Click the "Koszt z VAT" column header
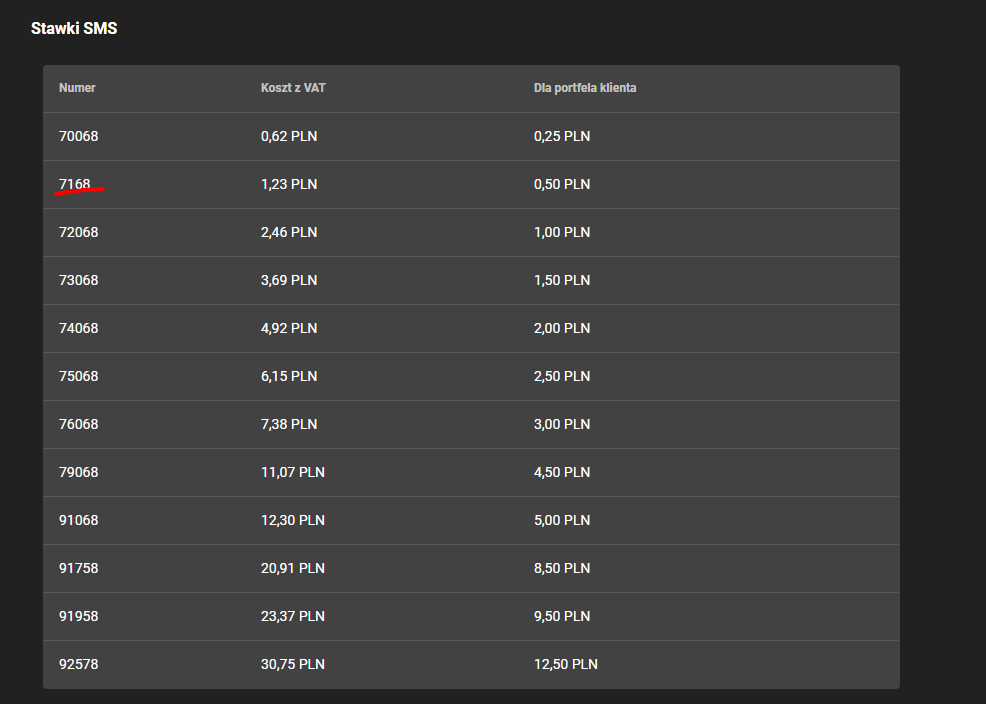The image size is (986, 704). (x=293, y=88)
